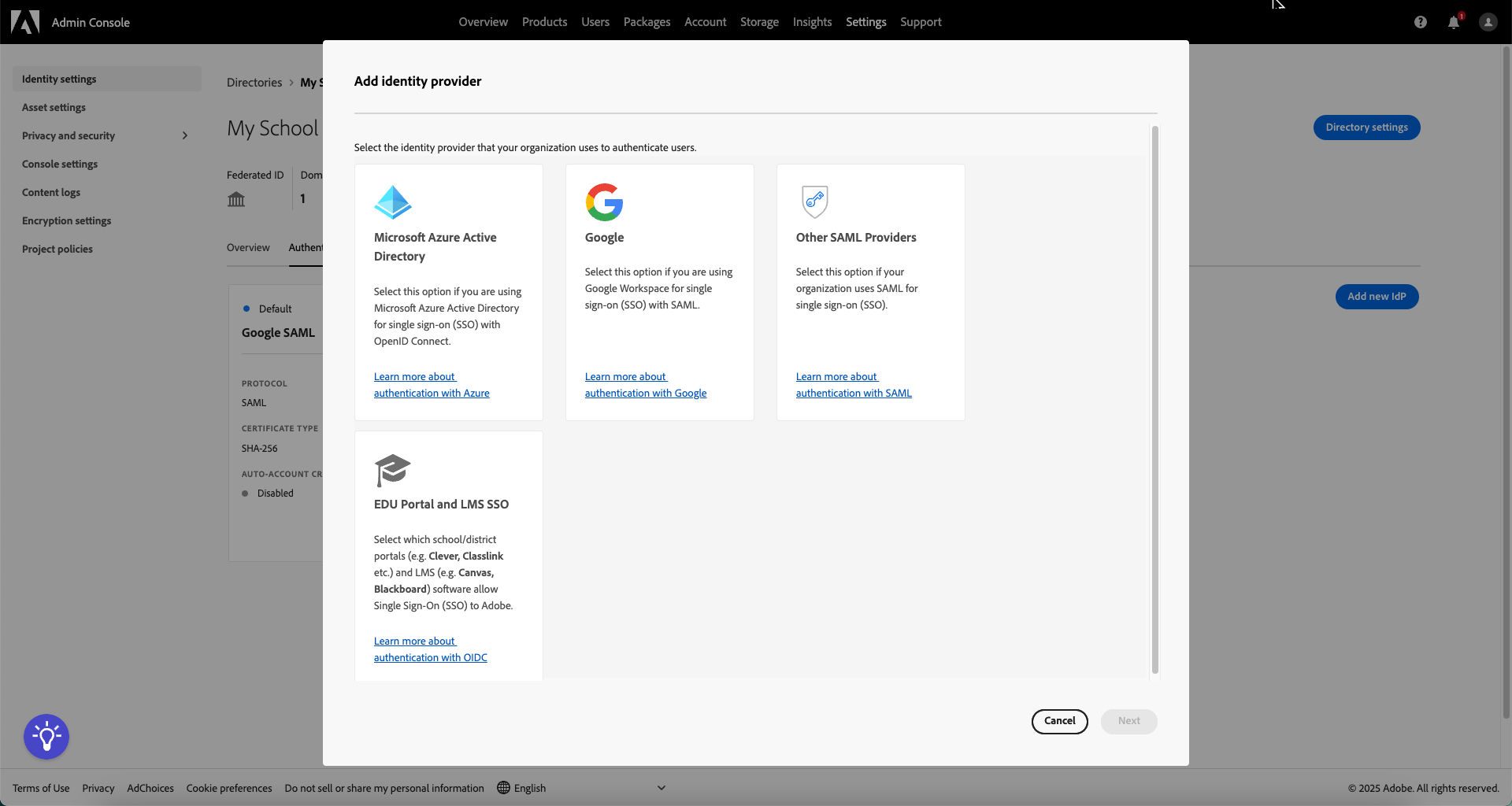Open Packages in top navigation
Viewport: 1512px width, 806px height.
click(647, 22)
